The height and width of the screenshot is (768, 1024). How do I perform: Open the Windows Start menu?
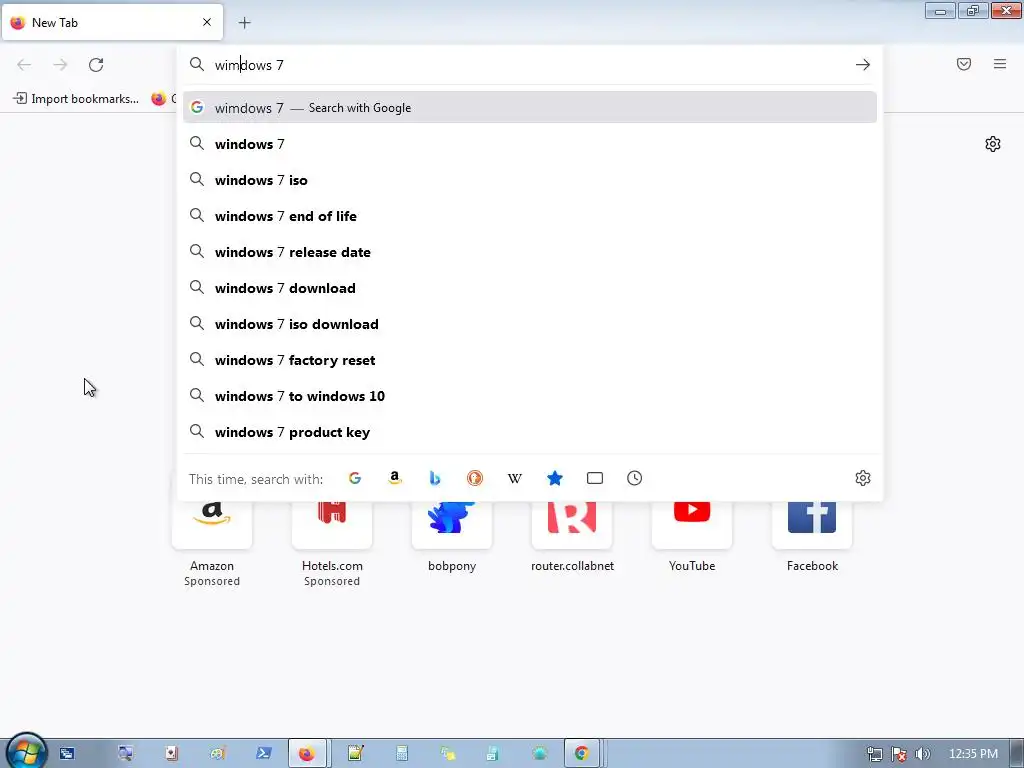click(26, 752)
